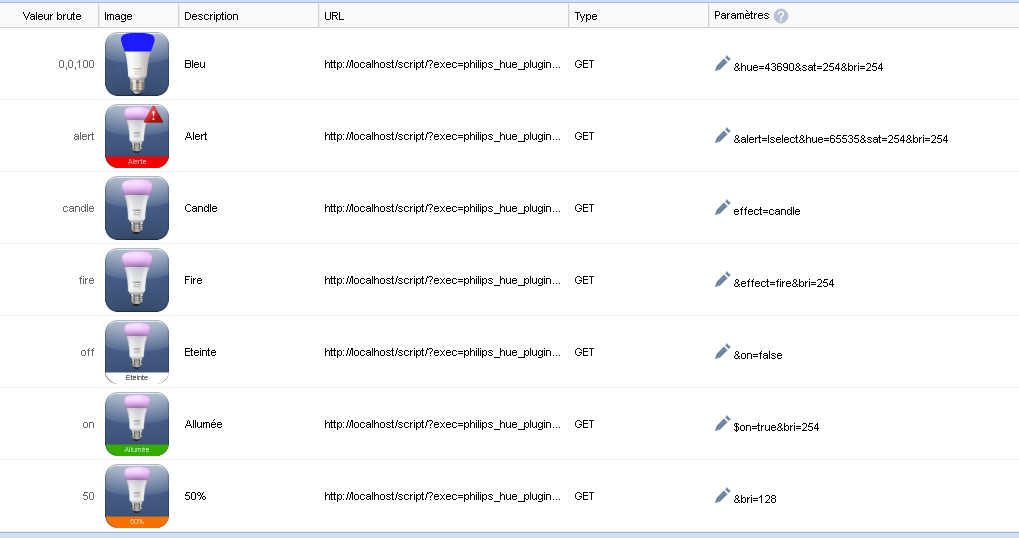Click GET type in Fire row
The width and height of the screenshot is (1019, 538).
[584, 281]
